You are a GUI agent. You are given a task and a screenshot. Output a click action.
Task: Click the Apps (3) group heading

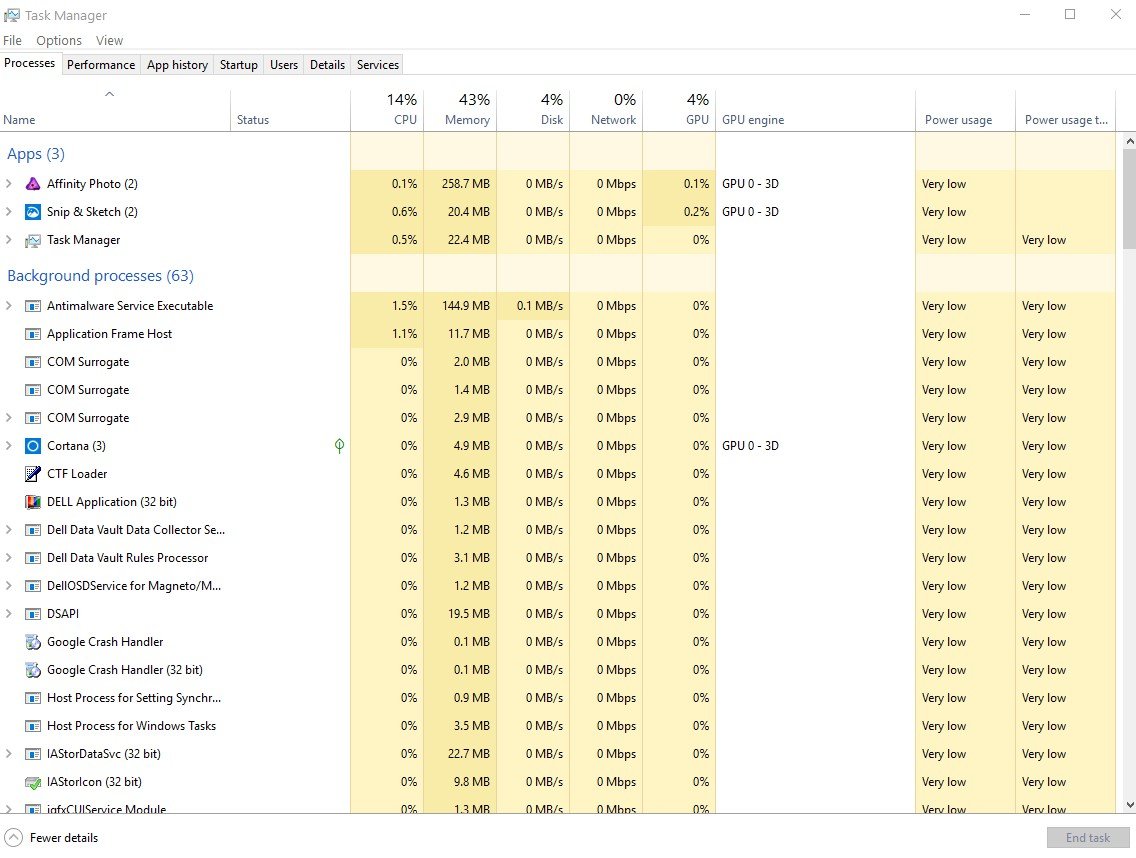coord(36,154)
